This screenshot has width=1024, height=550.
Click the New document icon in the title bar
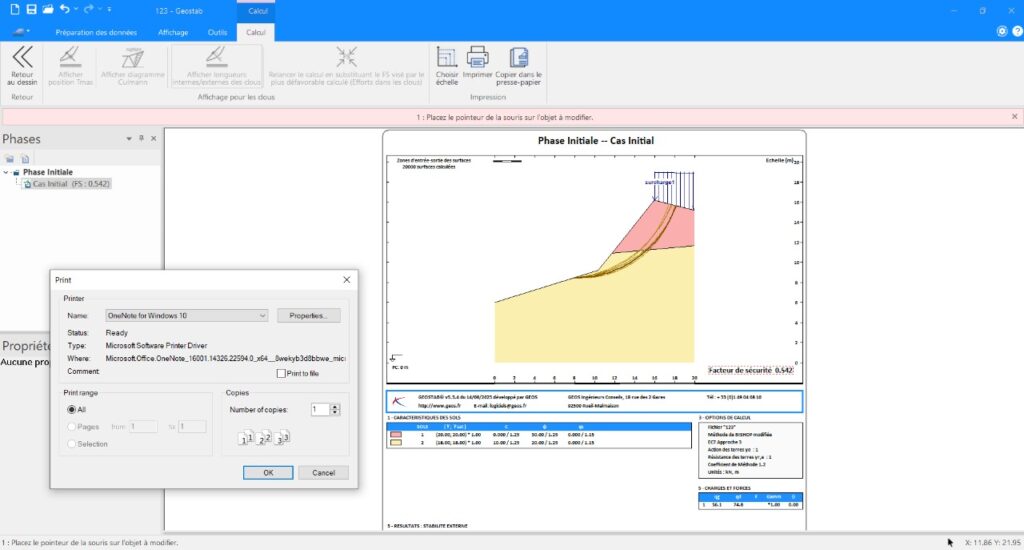[14, 9]
